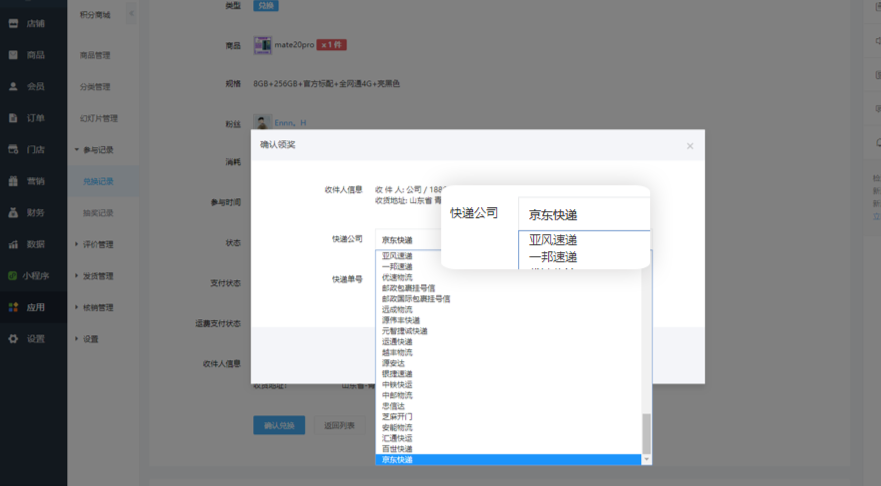Choose 一邦速递 in the dropdown list
The image size is (881, 486).
[508, 266]
